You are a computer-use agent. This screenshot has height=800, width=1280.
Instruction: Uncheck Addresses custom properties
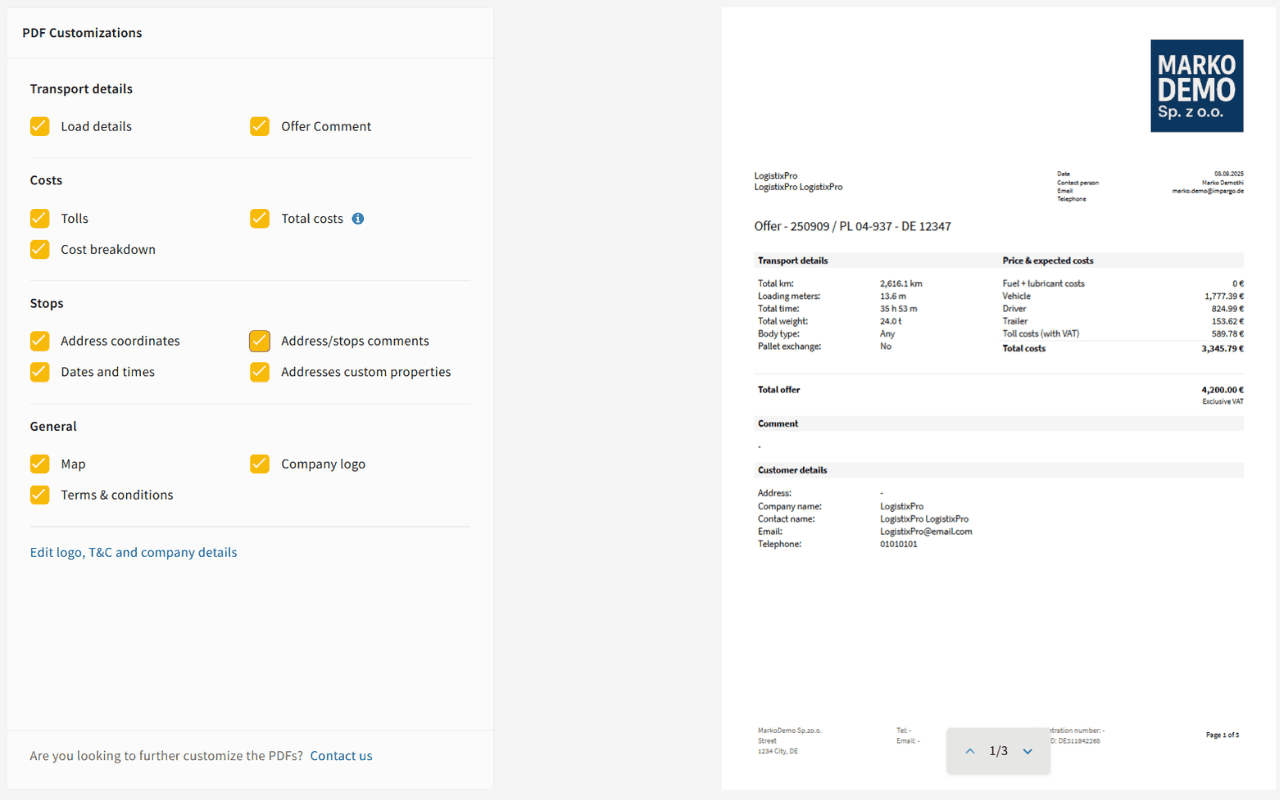260,372
